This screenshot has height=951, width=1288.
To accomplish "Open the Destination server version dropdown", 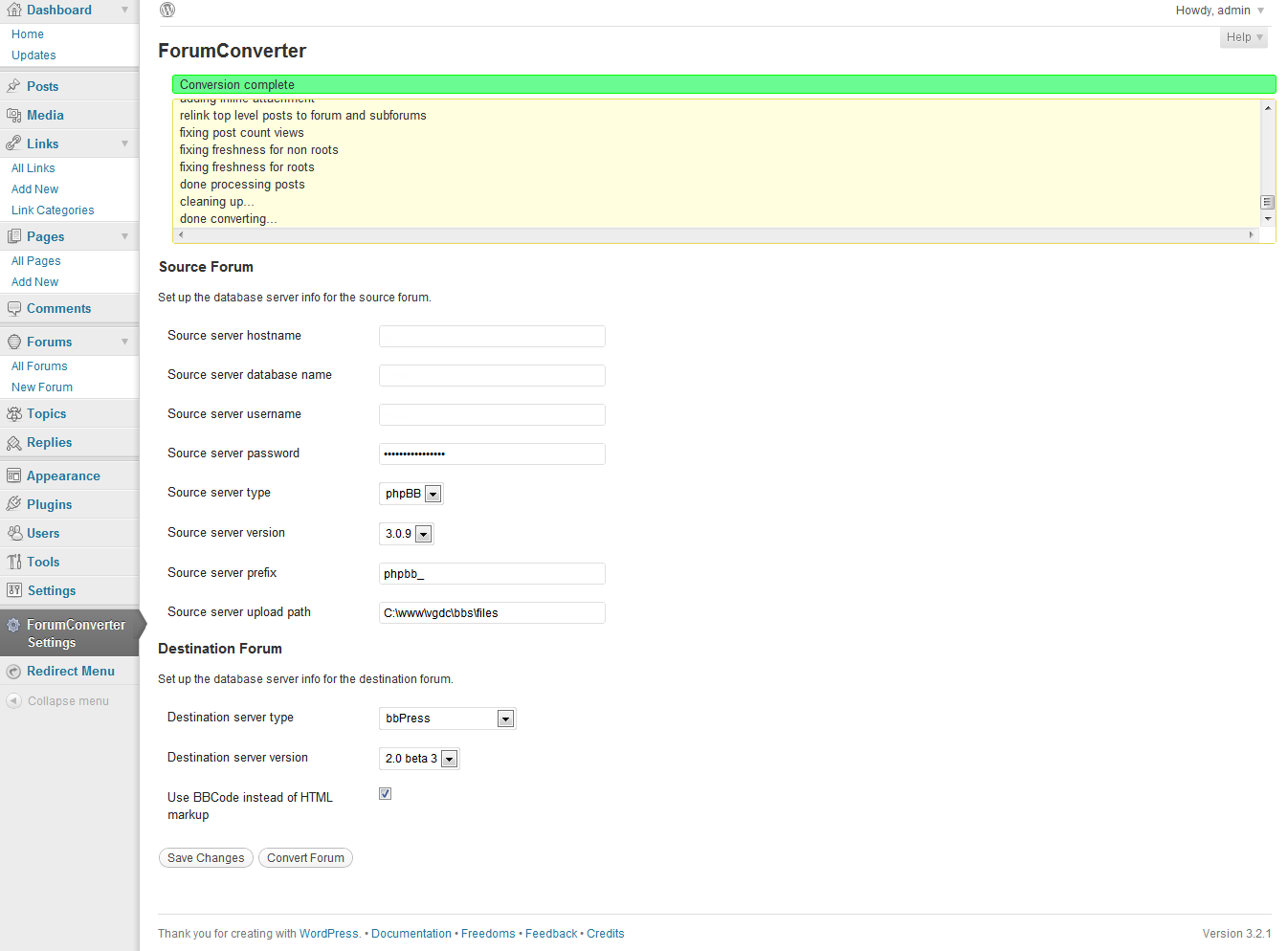I will 419,759.
